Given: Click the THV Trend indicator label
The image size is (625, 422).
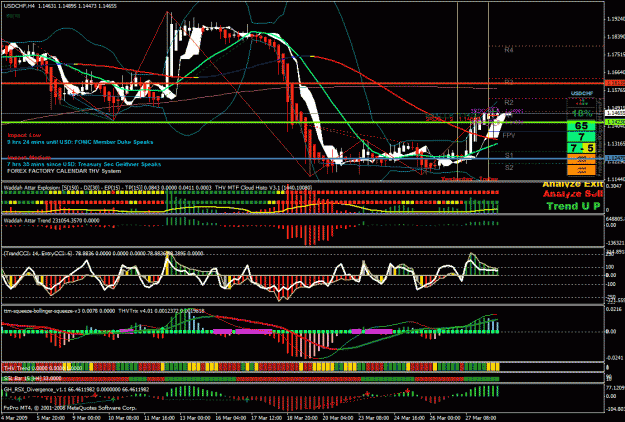Looking at the screenshot, I should [x=43, y=368].
